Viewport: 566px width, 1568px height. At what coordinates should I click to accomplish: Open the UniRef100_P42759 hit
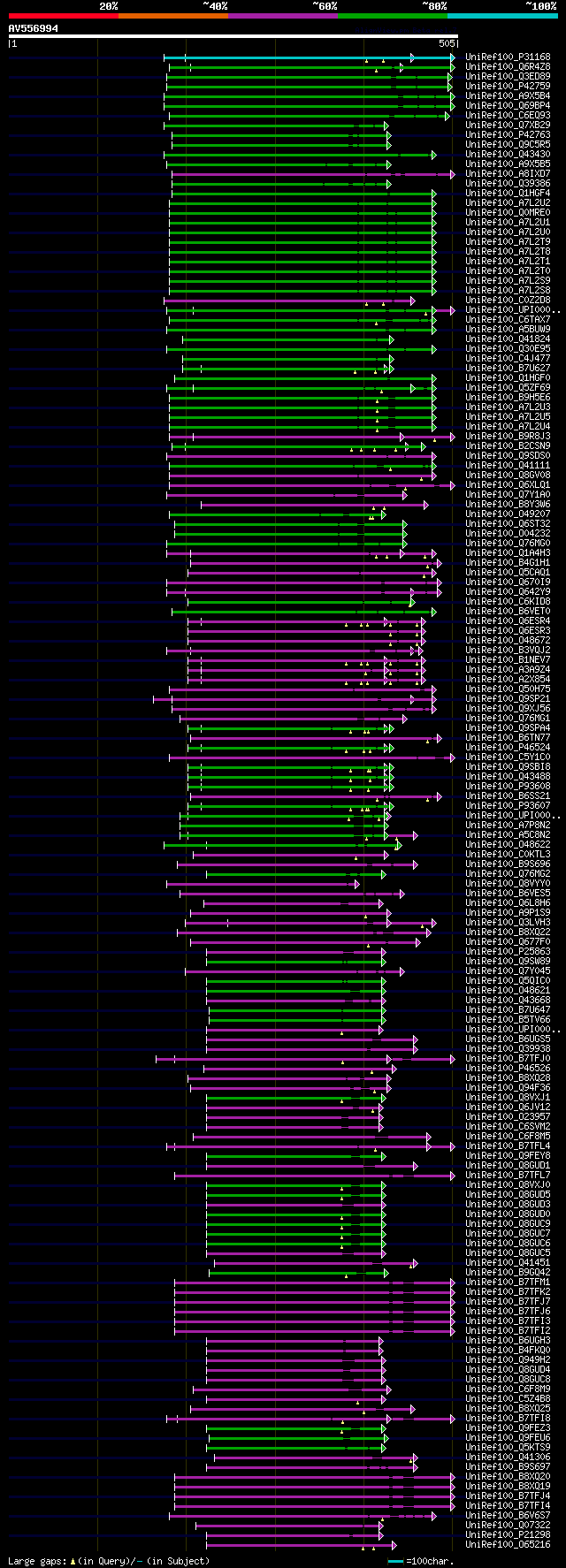pyautogui.click(x=508, y=87)
